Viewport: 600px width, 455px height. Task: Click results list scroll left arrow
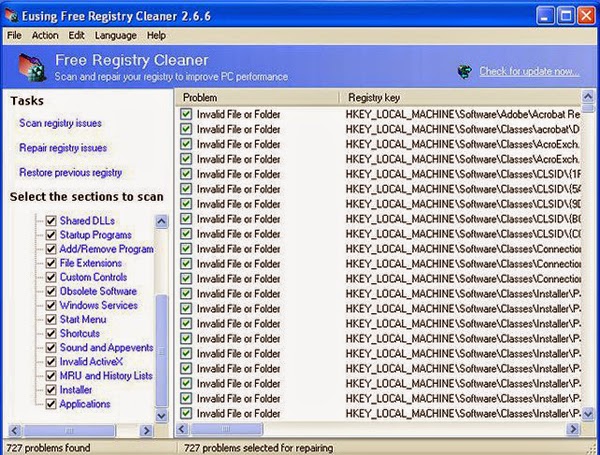182,429
